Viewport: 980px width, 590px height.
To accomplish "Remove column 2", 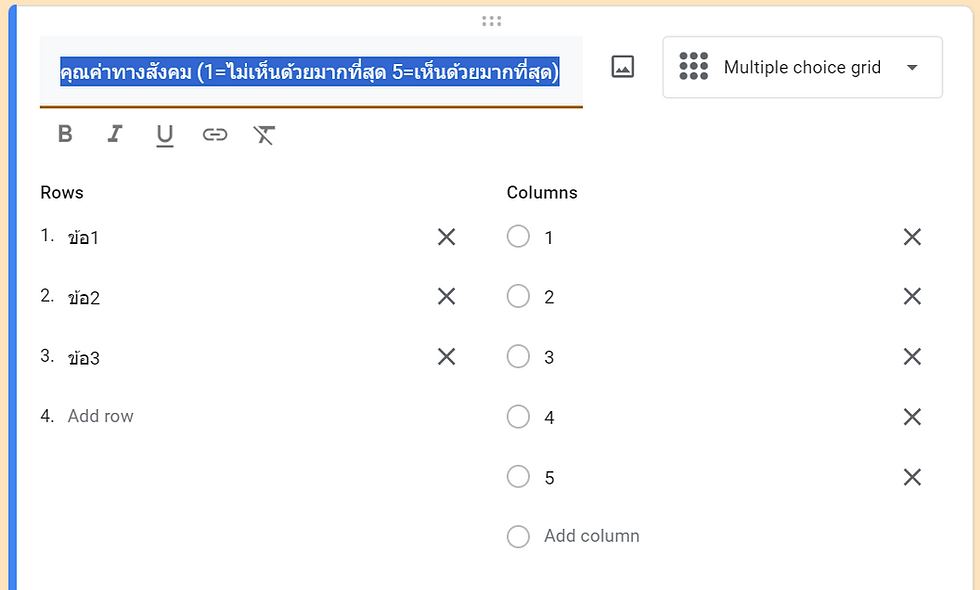I will [x=911, y=296].
